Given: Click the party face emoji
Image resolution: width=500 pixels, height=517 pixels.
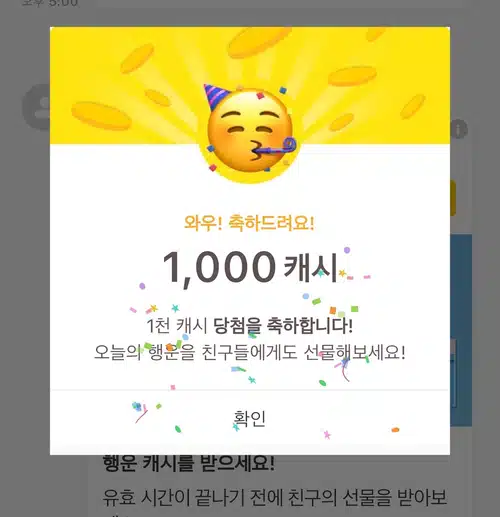Looking at the screenshot, I should pyautogui.click(x=250, y=131).
